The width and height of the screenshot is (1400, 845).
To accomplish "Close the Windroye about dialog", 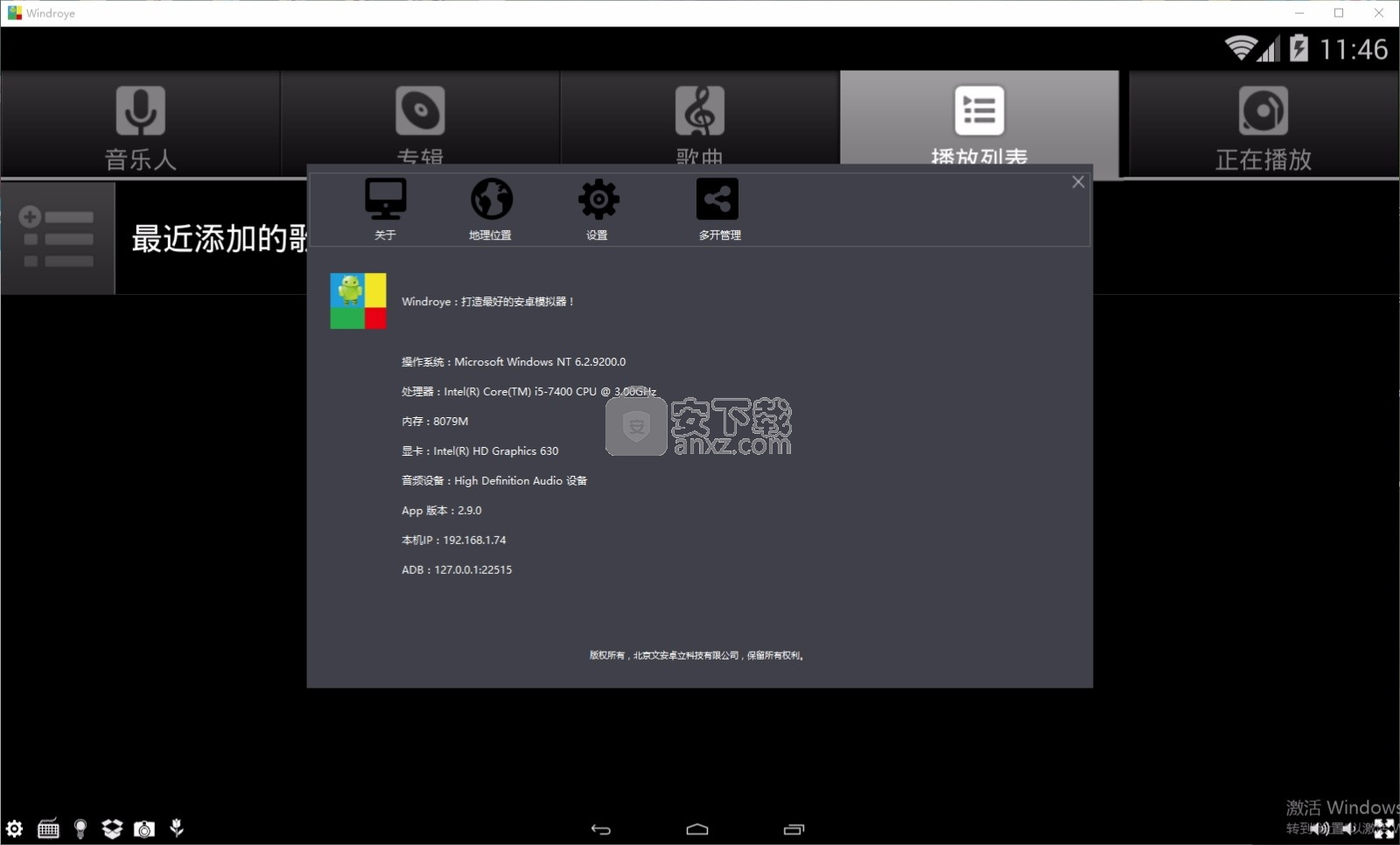I will [1078, 182].
